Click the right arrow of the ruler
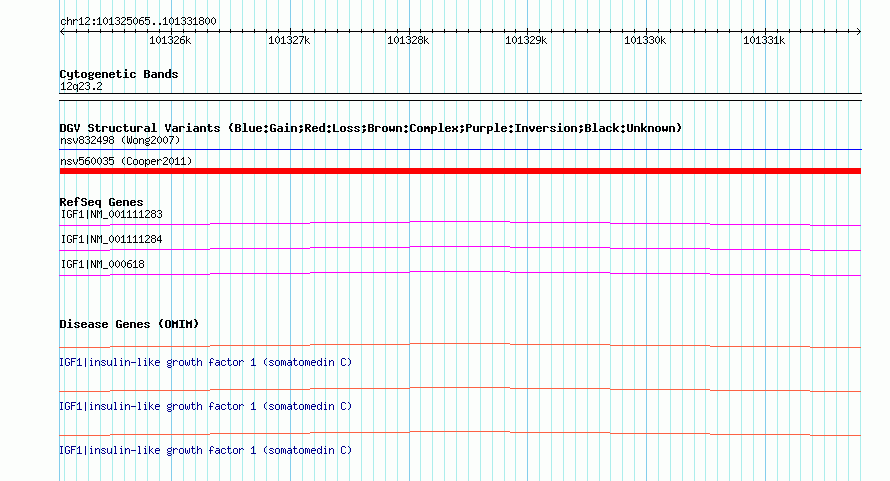This screenshot has height=481, width=890. [859, 32]
